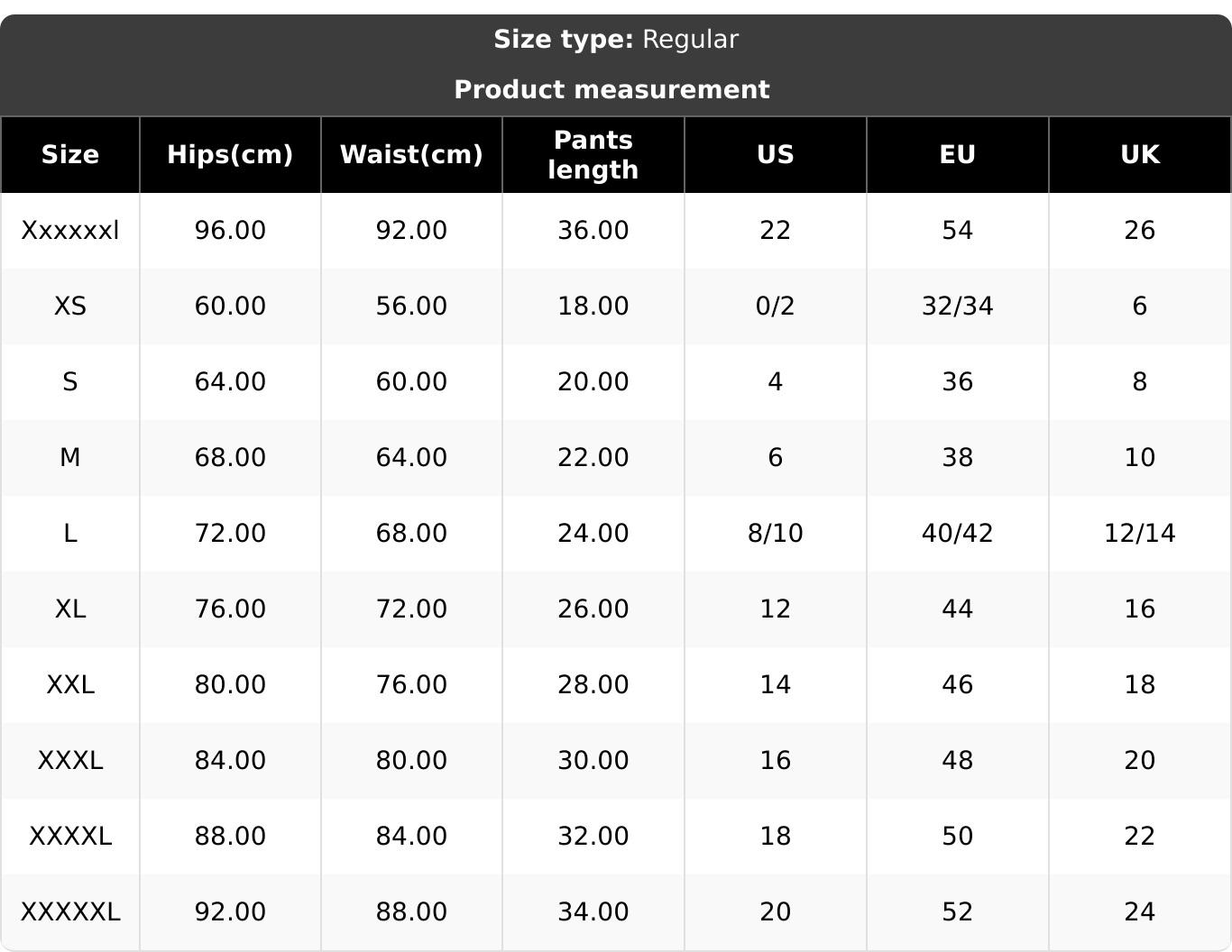Click the Hips(cm) column header
Image resolution: width=1232 pixels, height=952 pixels.
pyautogui.click(x=230, y=154)
